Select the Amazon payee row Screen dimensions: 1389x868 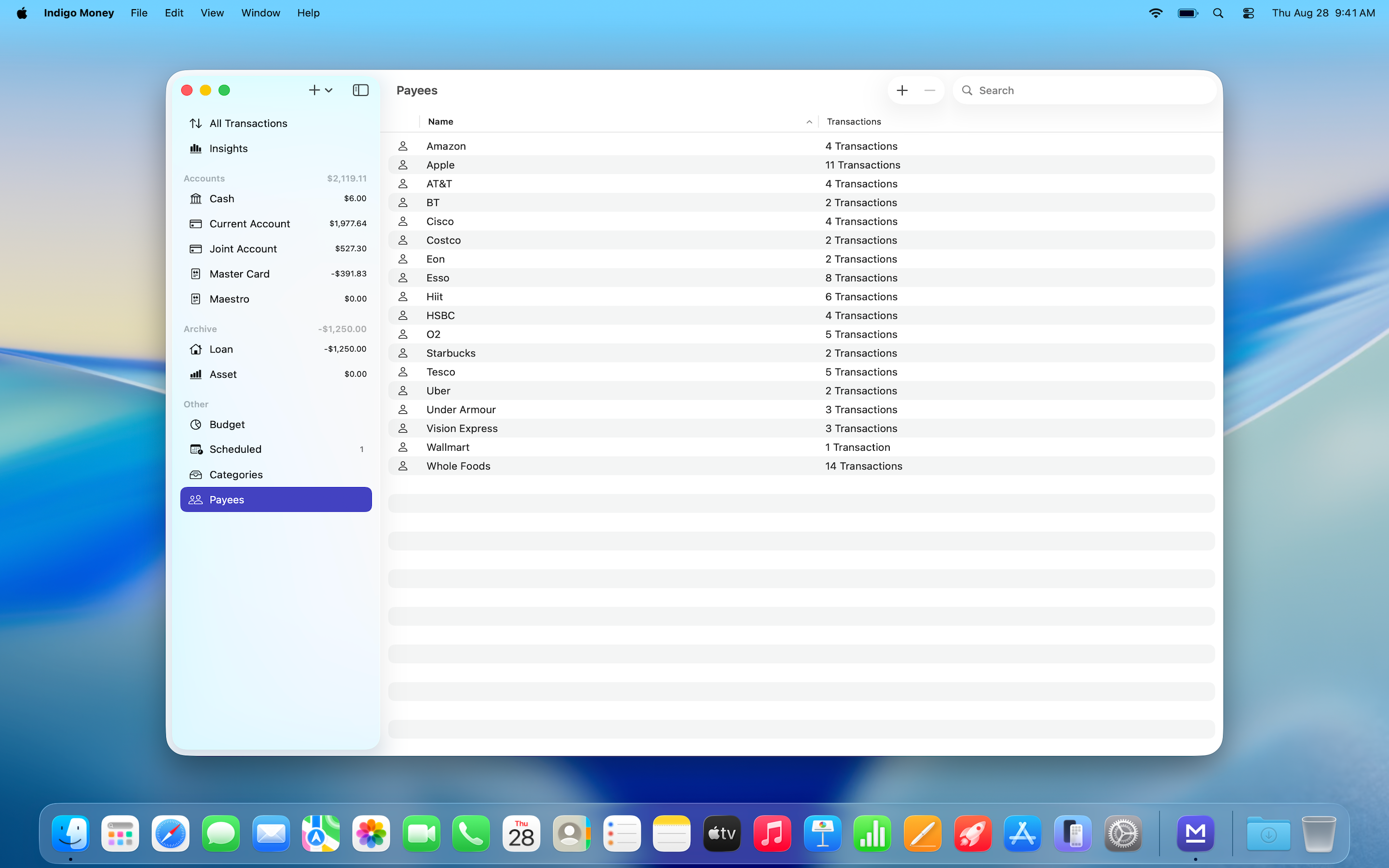[x=801, y=147]
